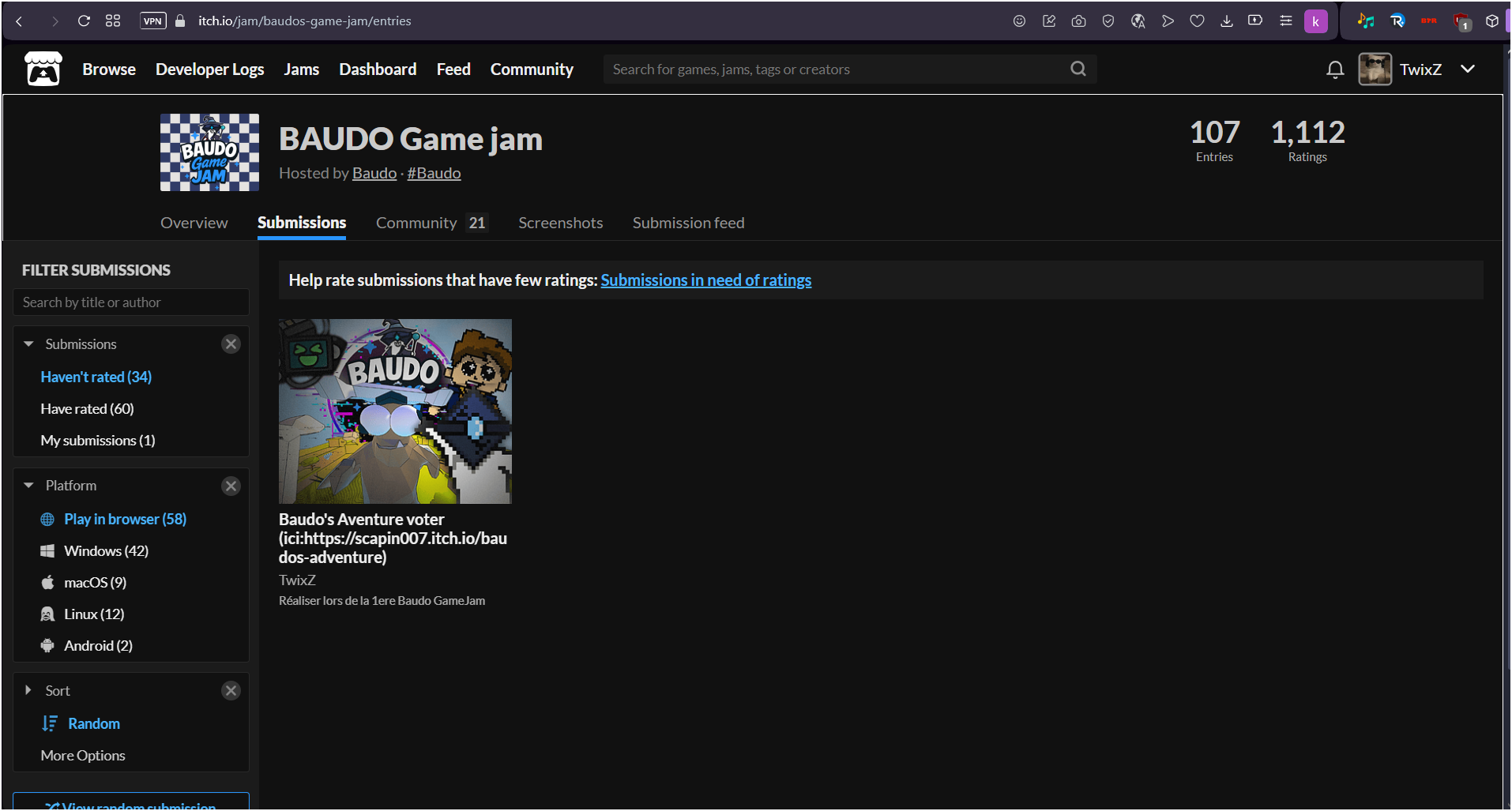Viewport: 1512px width, 811px height.
Task: Open the red shield extension with badge
Action: tap(1461, 21)
